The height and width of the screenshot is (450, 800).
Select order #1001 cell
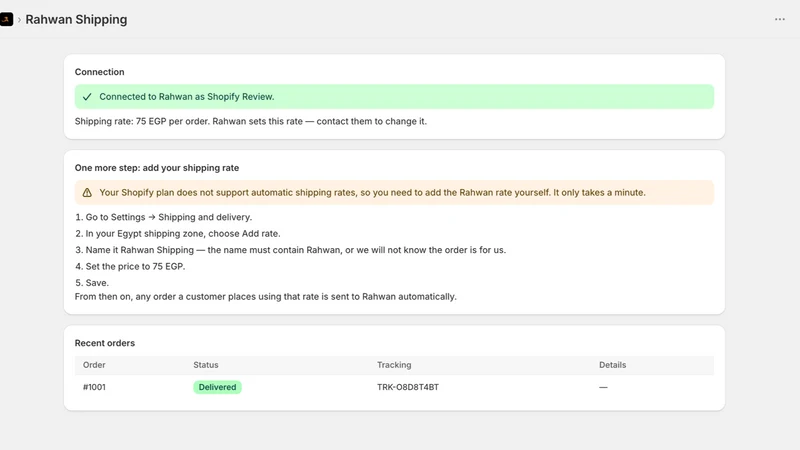coord(94,387)
